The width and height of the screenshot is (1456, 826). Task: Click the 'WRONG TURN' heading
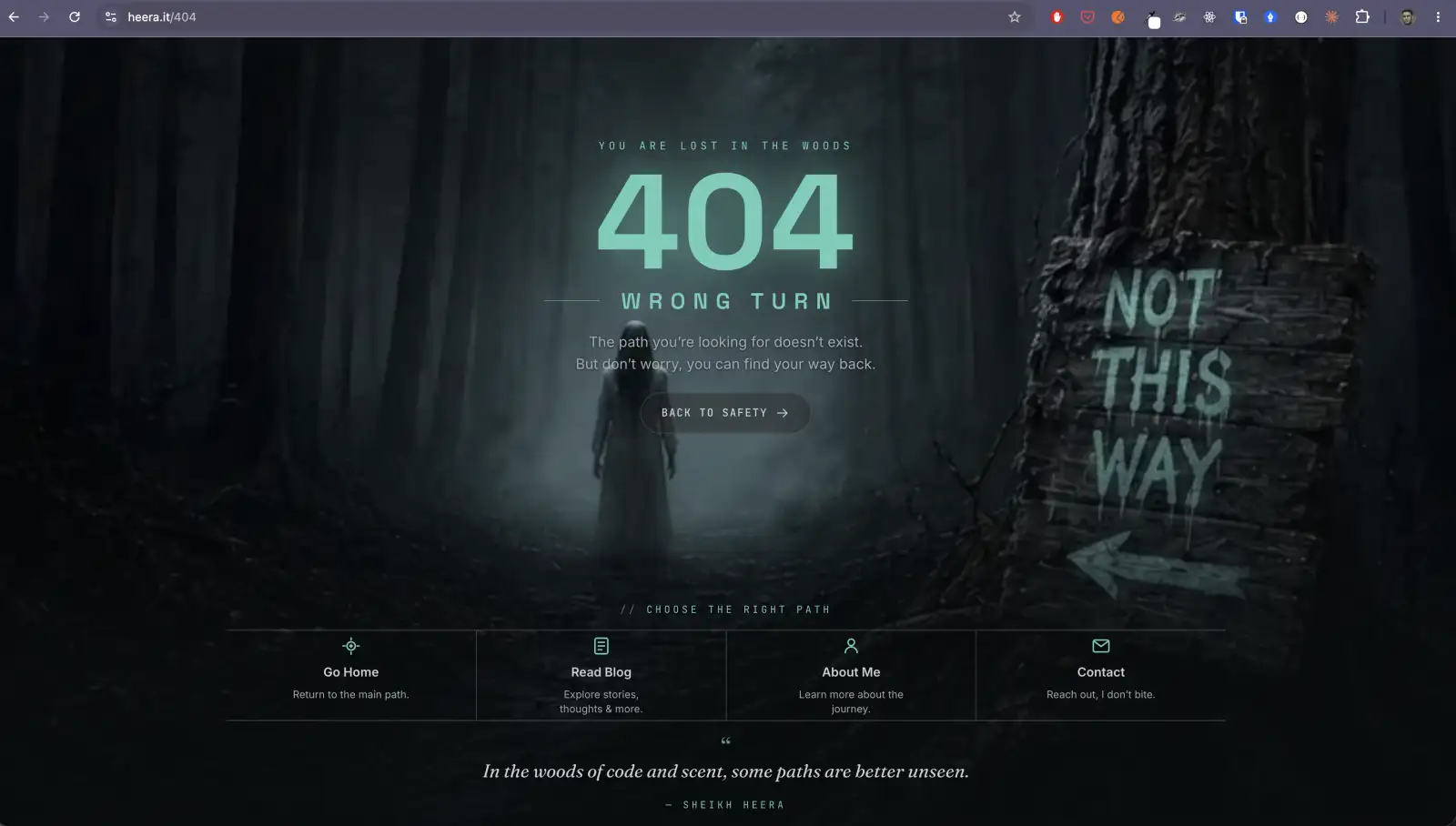click(x=726, y=301)
